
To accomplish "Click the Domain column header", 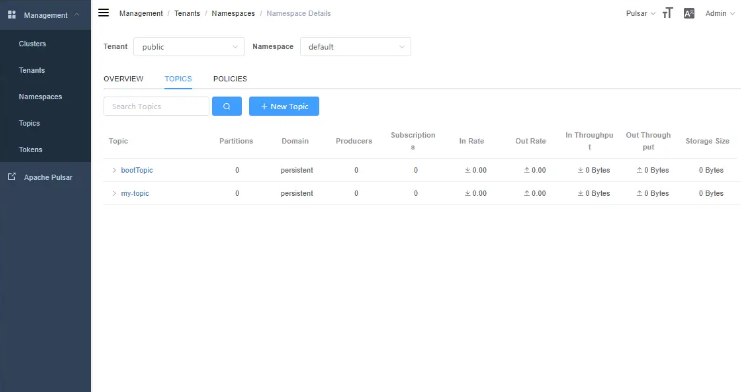I will pos(295,141).
